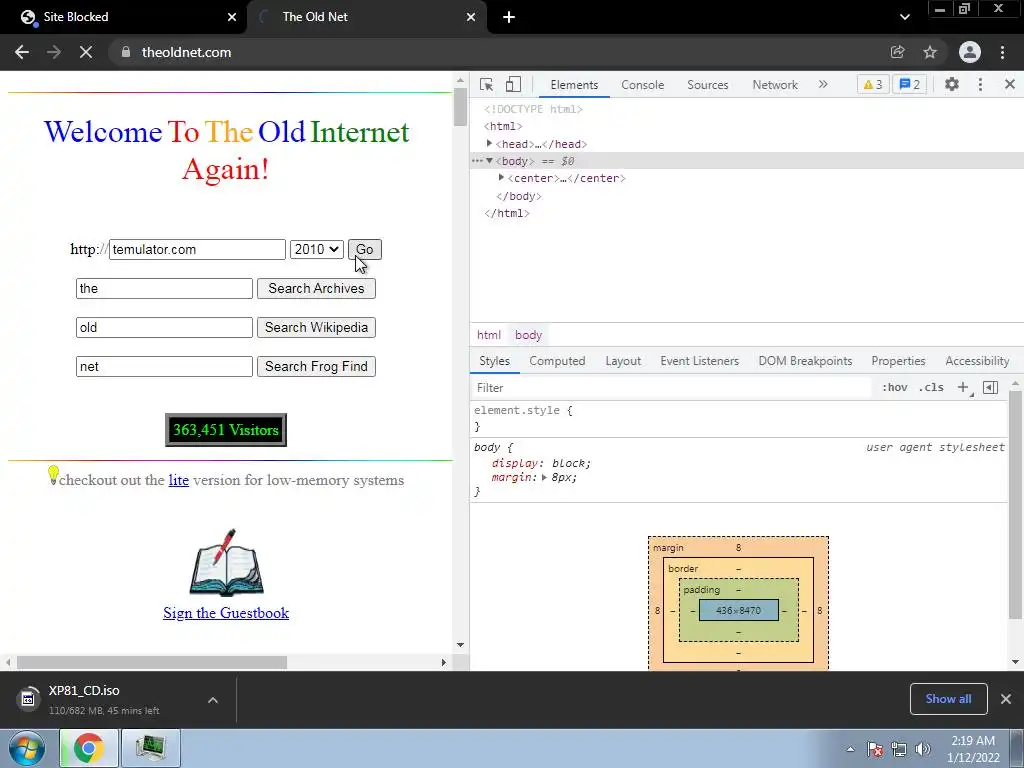Viewport: 1024px width, 768px height.
Task: Click the Sign the Guestbook link
Action: coord(226,613)
